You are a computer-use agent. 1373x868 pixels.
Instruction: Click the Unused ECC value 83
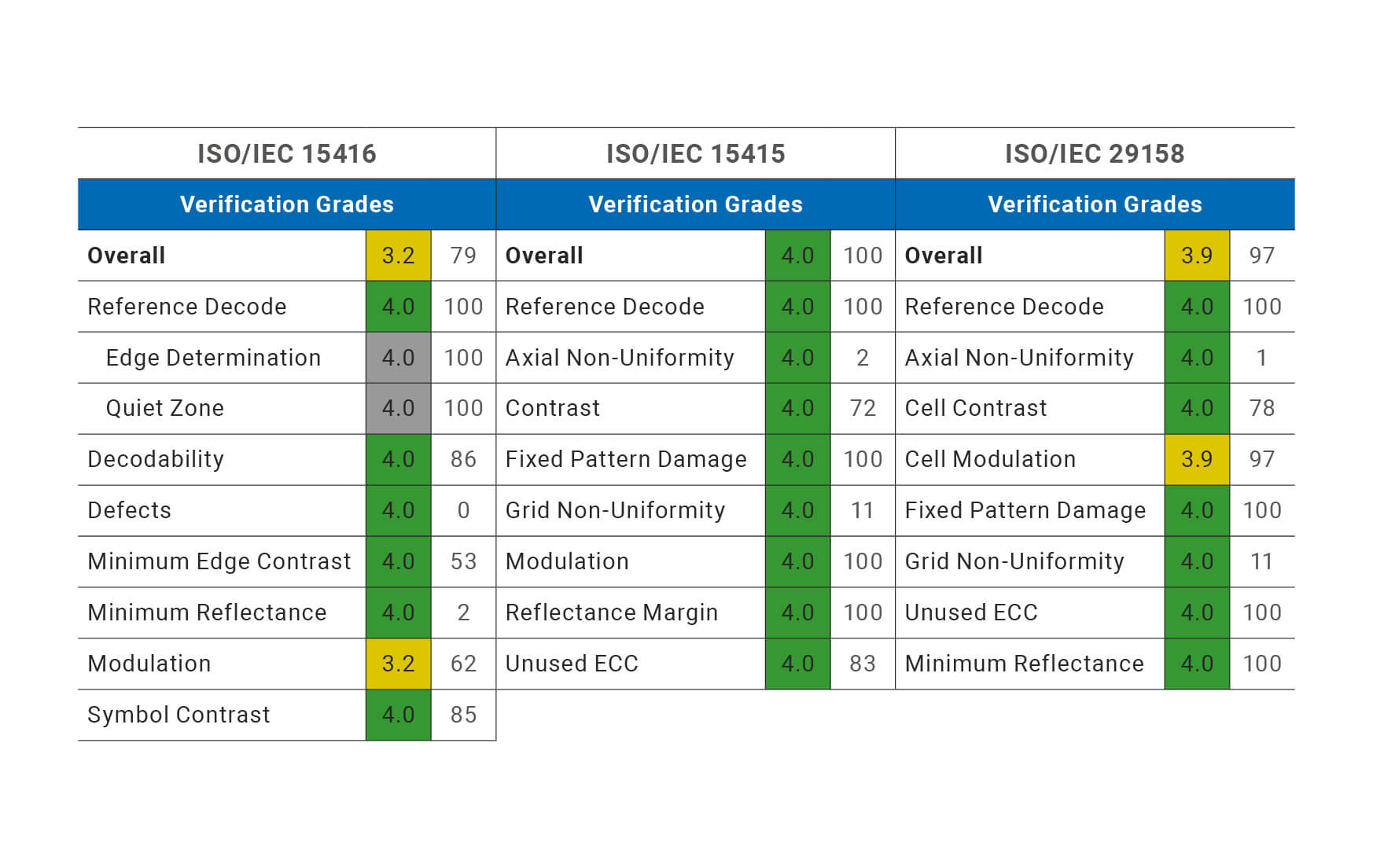(862, 664)
